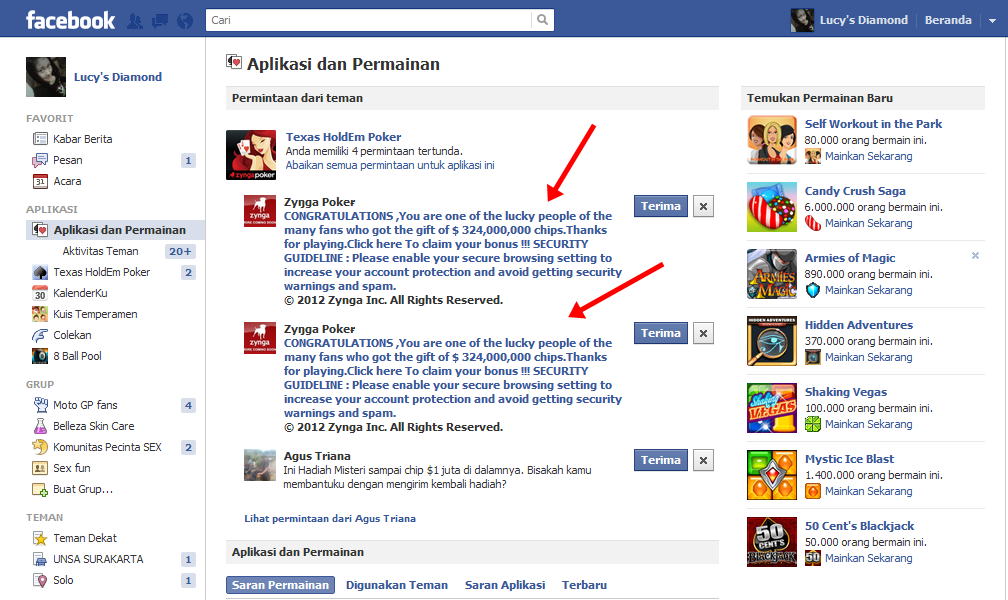1008x600 pixels.
Task: Click the Kabar Berita icon
Action: click(x=40, y=139)
